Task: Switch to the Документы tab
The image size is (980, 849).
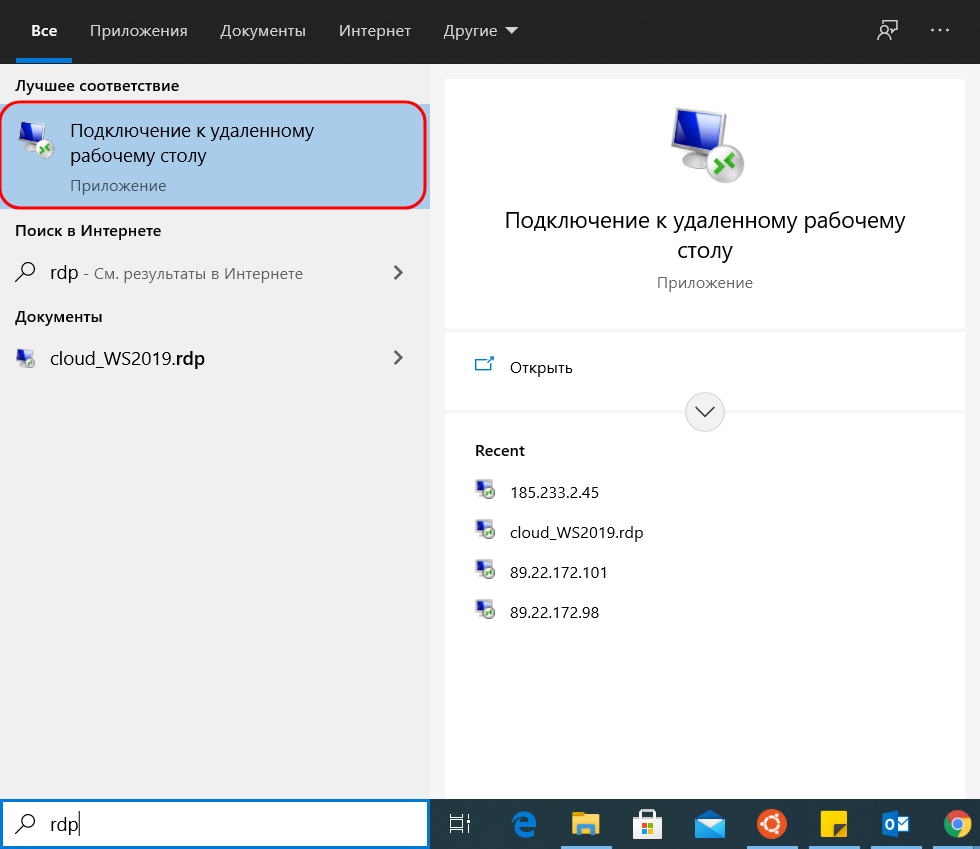Action: pyautogui.click(x=263, y=31)
